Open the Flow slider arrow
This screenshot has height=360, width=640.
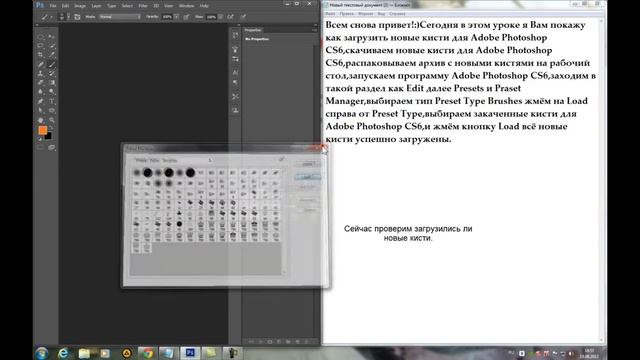click(x=220, y=17)
